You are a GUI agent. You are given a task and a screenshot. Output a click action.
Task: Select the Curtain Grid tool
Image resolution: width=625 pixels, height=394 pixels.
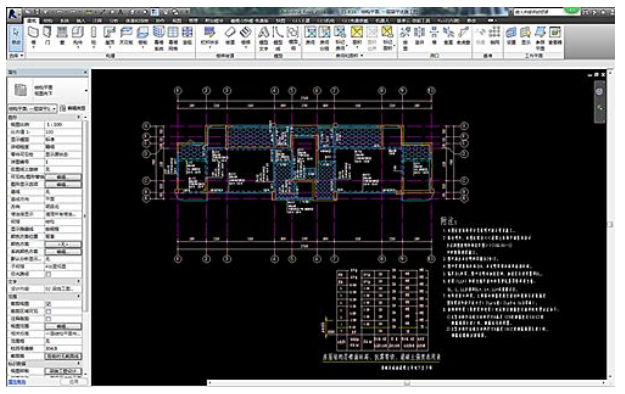(x=173, y=38)
